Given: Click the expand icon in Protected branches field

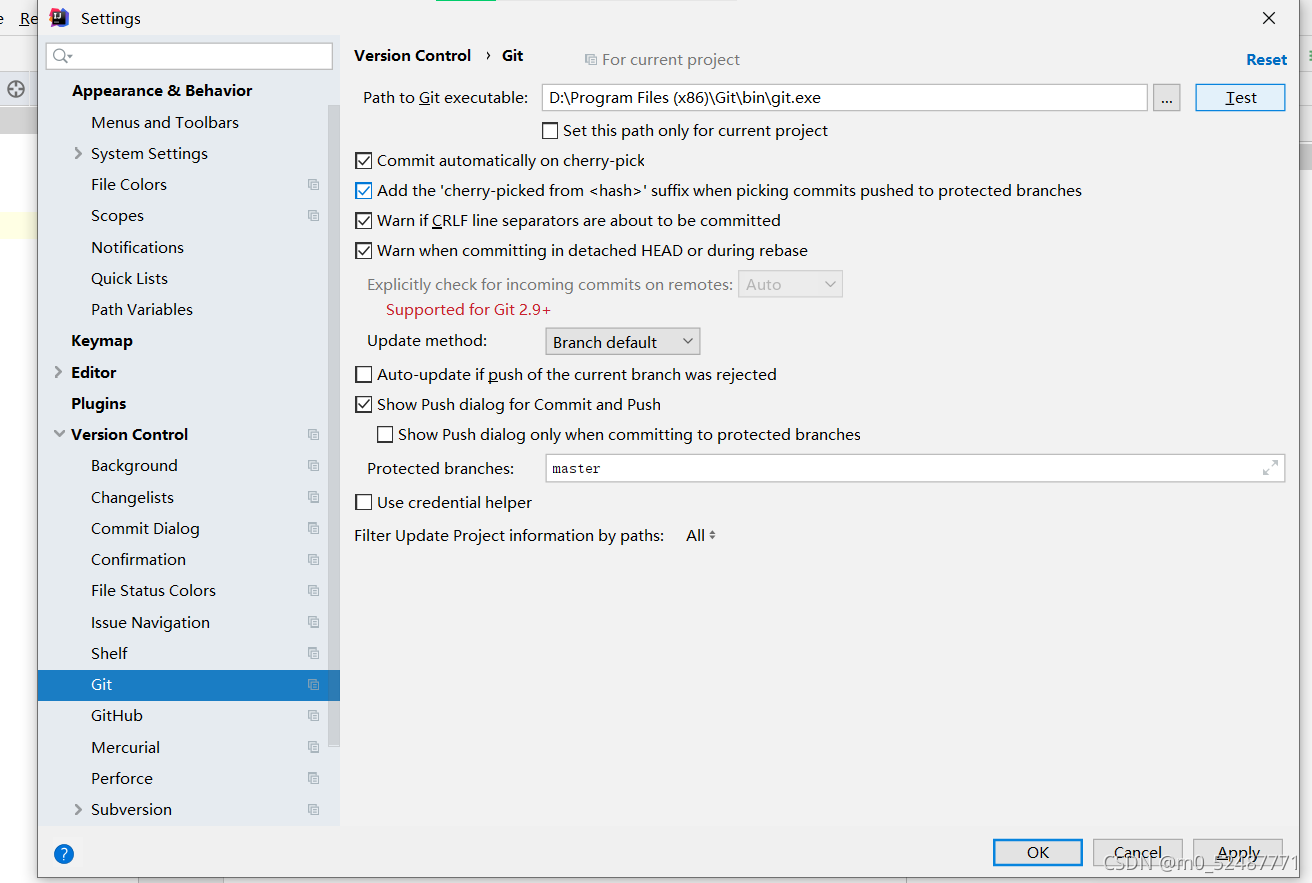Looking at the screenshot, I should click(x=1270, y=467).
